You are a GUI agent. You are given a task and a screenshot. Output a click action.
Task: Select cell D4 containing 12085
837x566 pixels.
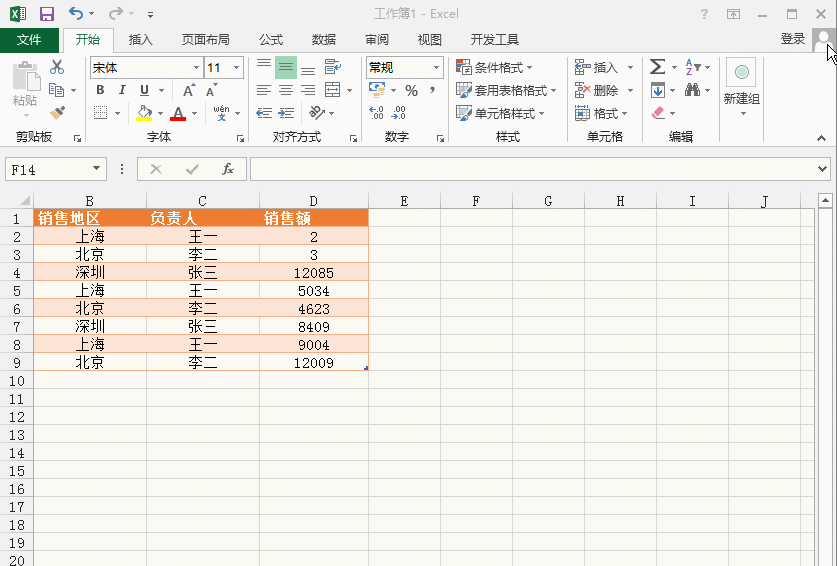[313, 272]
